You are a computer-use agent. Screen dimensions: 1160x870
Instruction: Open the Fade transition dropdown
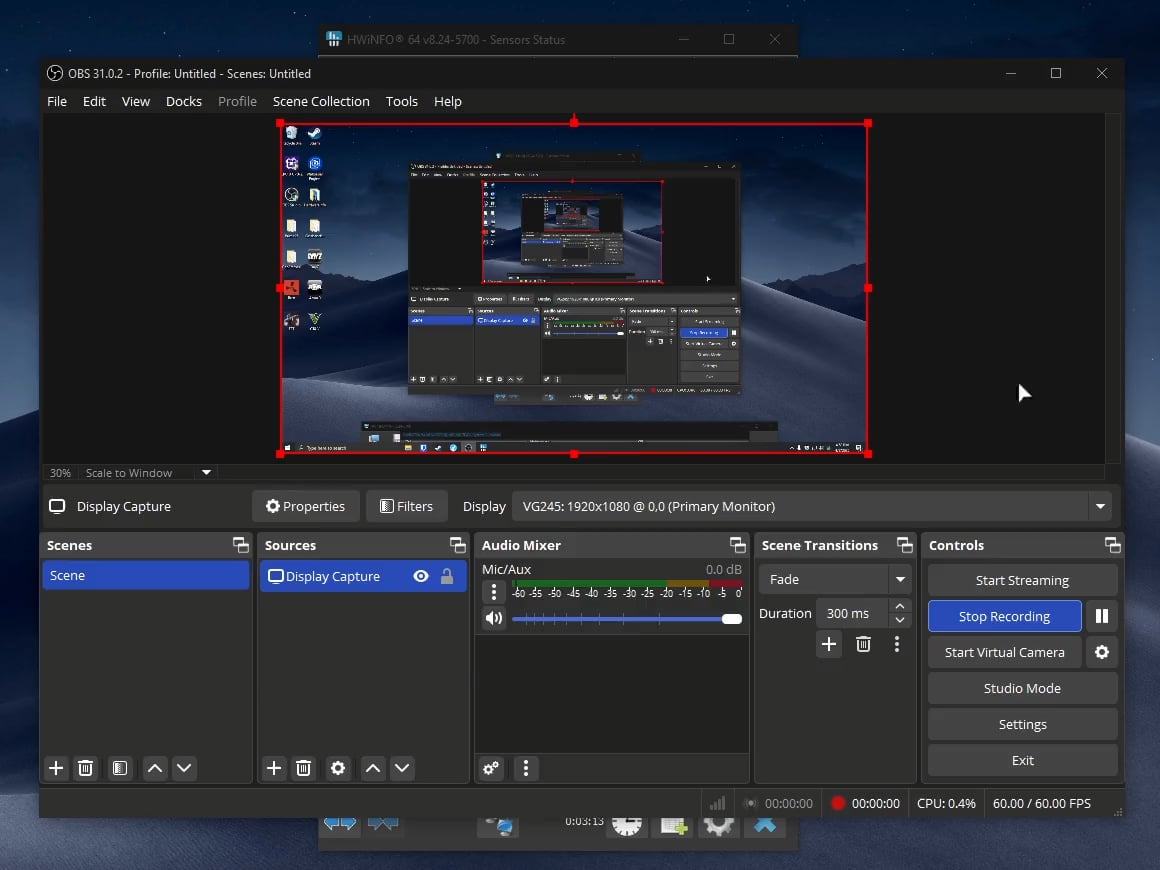[x=900, y=579]
